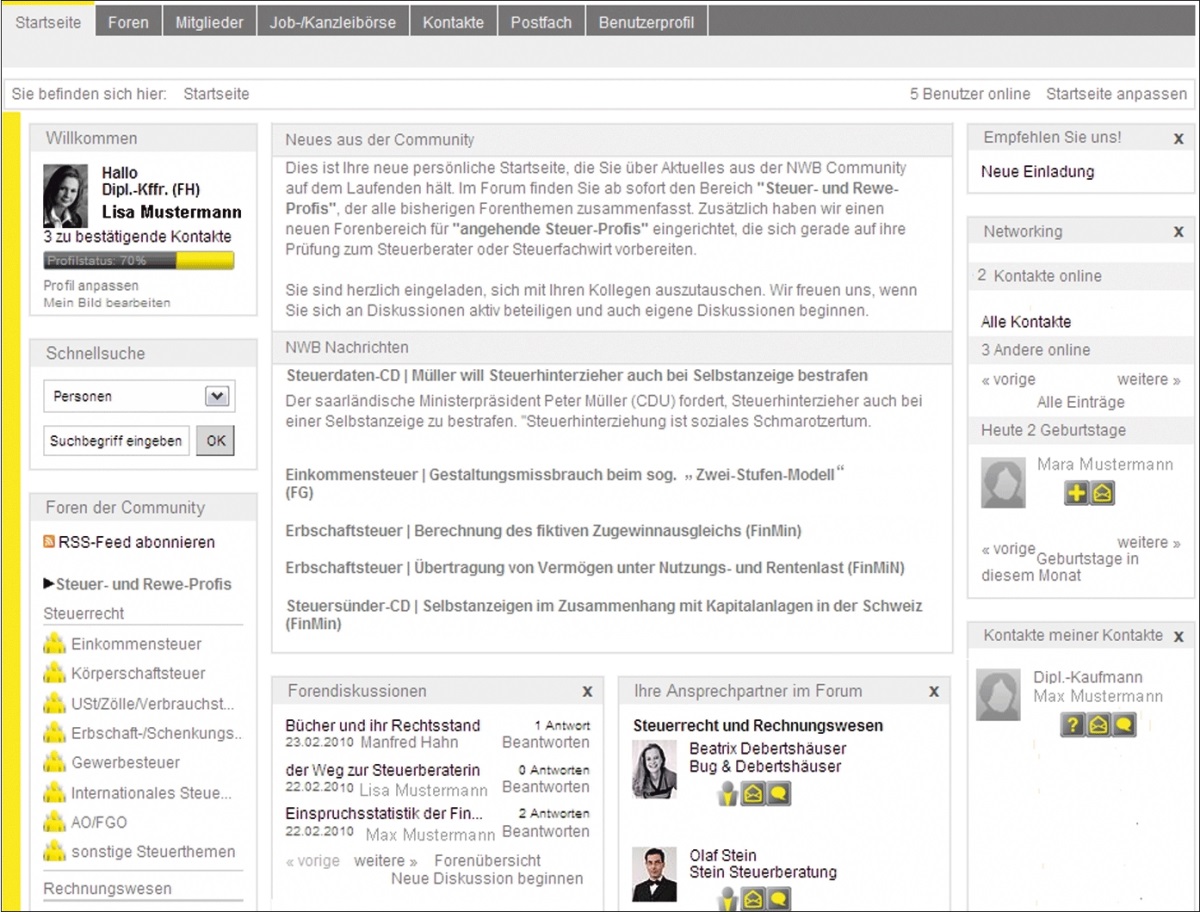Open chat with Max Mustermann
The image size is (1200, 912).
coord(1124,725)
